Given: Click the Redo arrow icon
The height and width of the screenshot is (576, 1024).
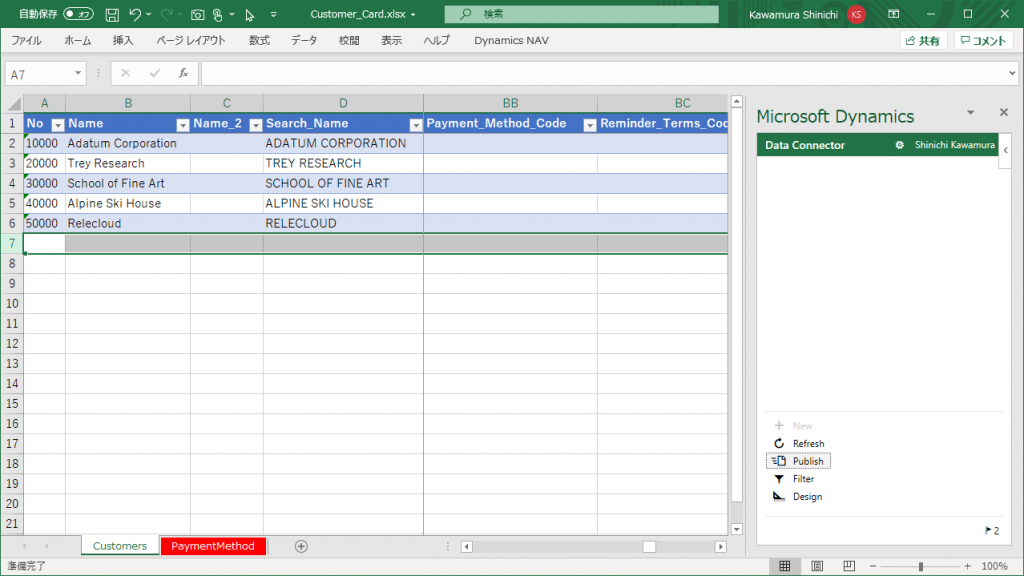Looking at the screenshot, I should pyautogui.click(x=167, y=14).
